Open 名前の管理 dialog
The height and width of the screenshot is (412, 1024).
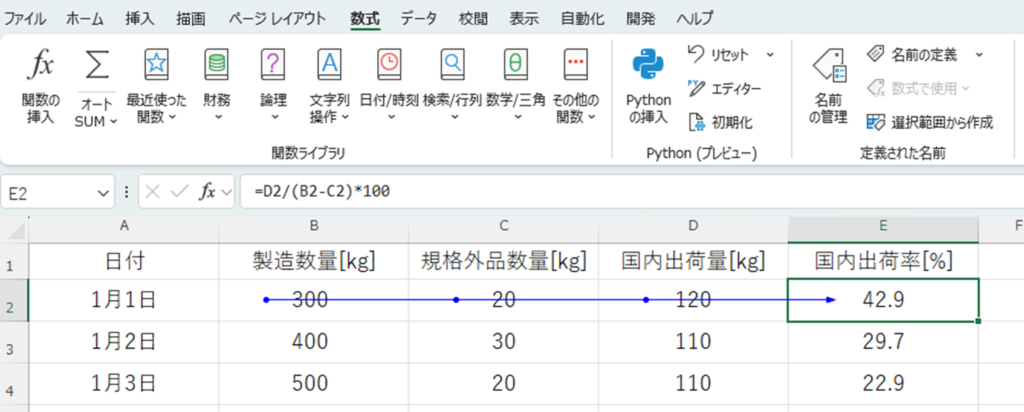[x=828, y=66]
